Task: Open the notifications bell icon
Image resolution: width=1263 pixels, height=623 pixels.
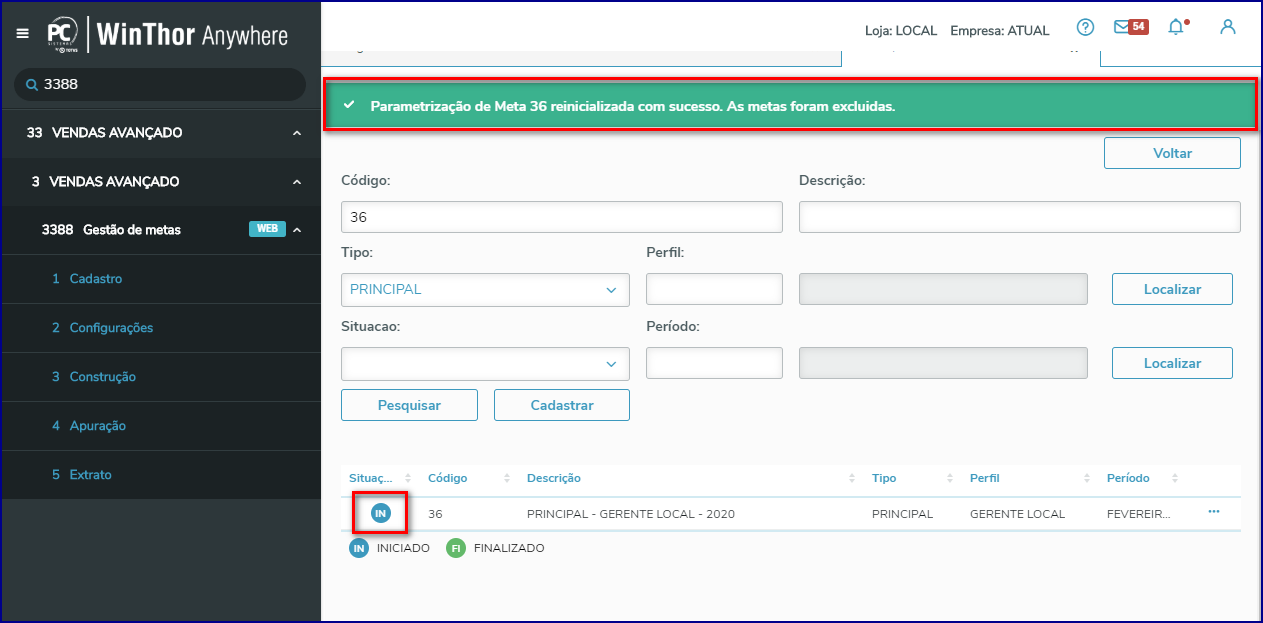Action: [x=1177, y=27]
